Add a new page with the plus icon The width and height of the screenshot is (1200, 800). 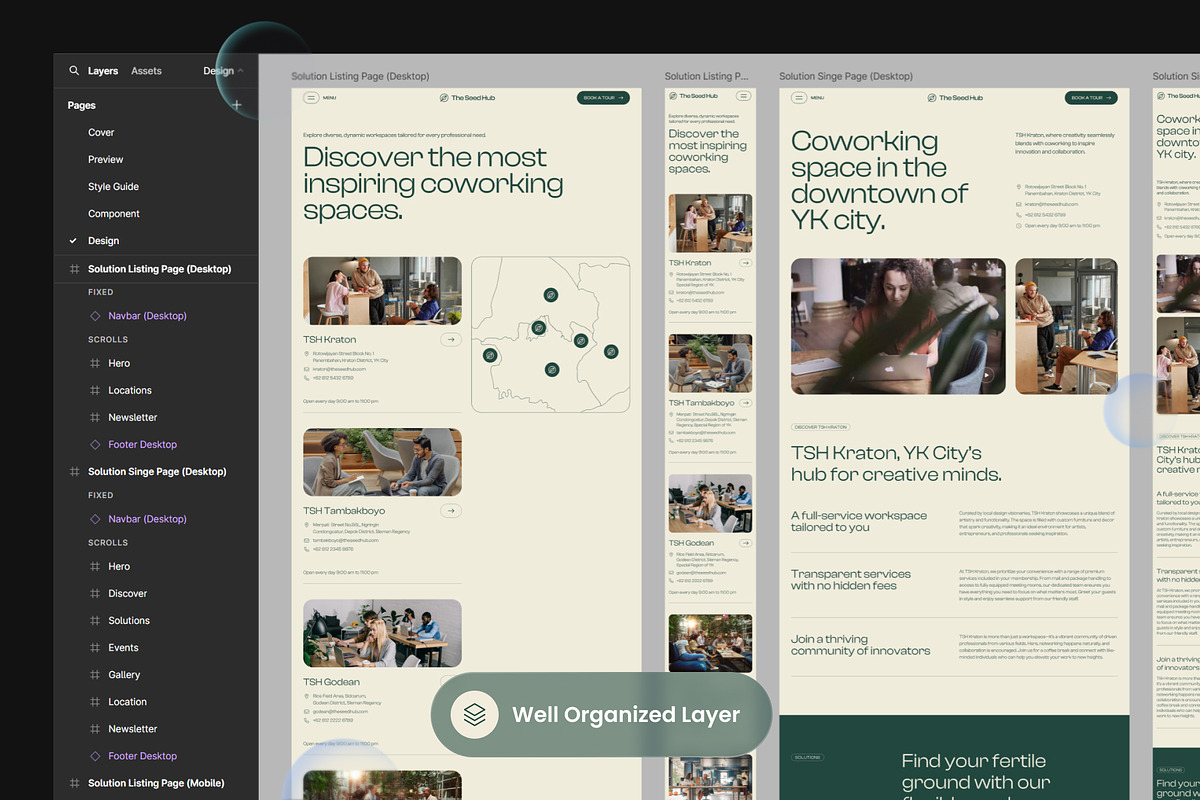[237, 105]
